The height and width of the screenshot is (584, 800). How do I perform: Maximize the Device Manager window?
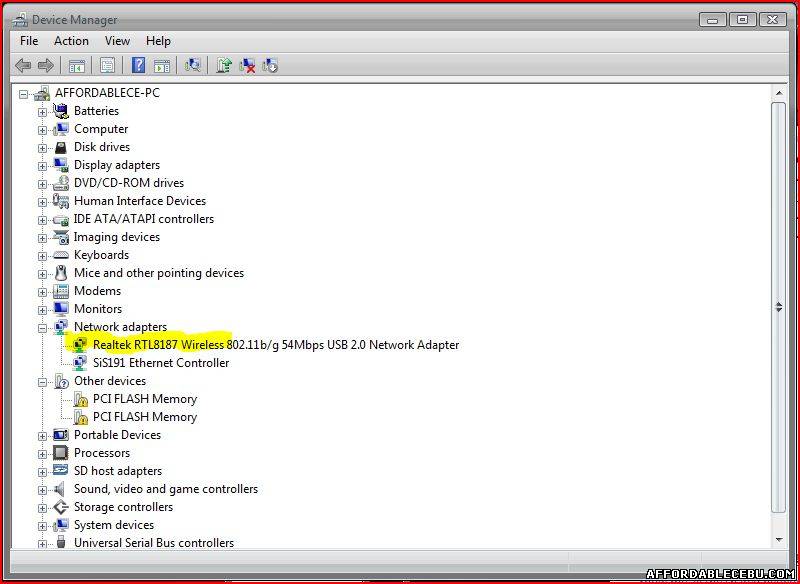click(x=743, y=20)
